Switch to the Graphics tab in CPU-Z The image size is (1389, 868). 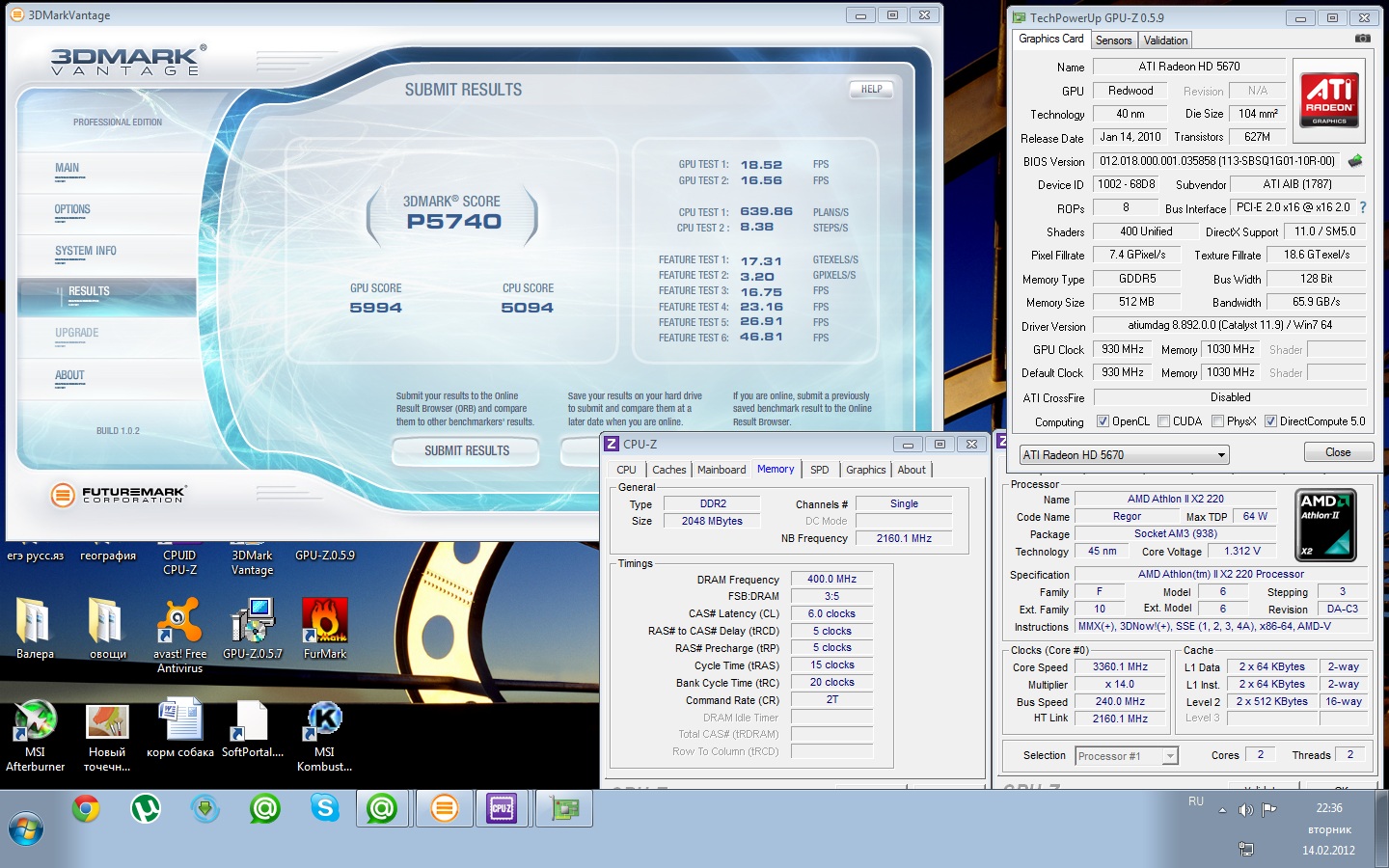865,470
